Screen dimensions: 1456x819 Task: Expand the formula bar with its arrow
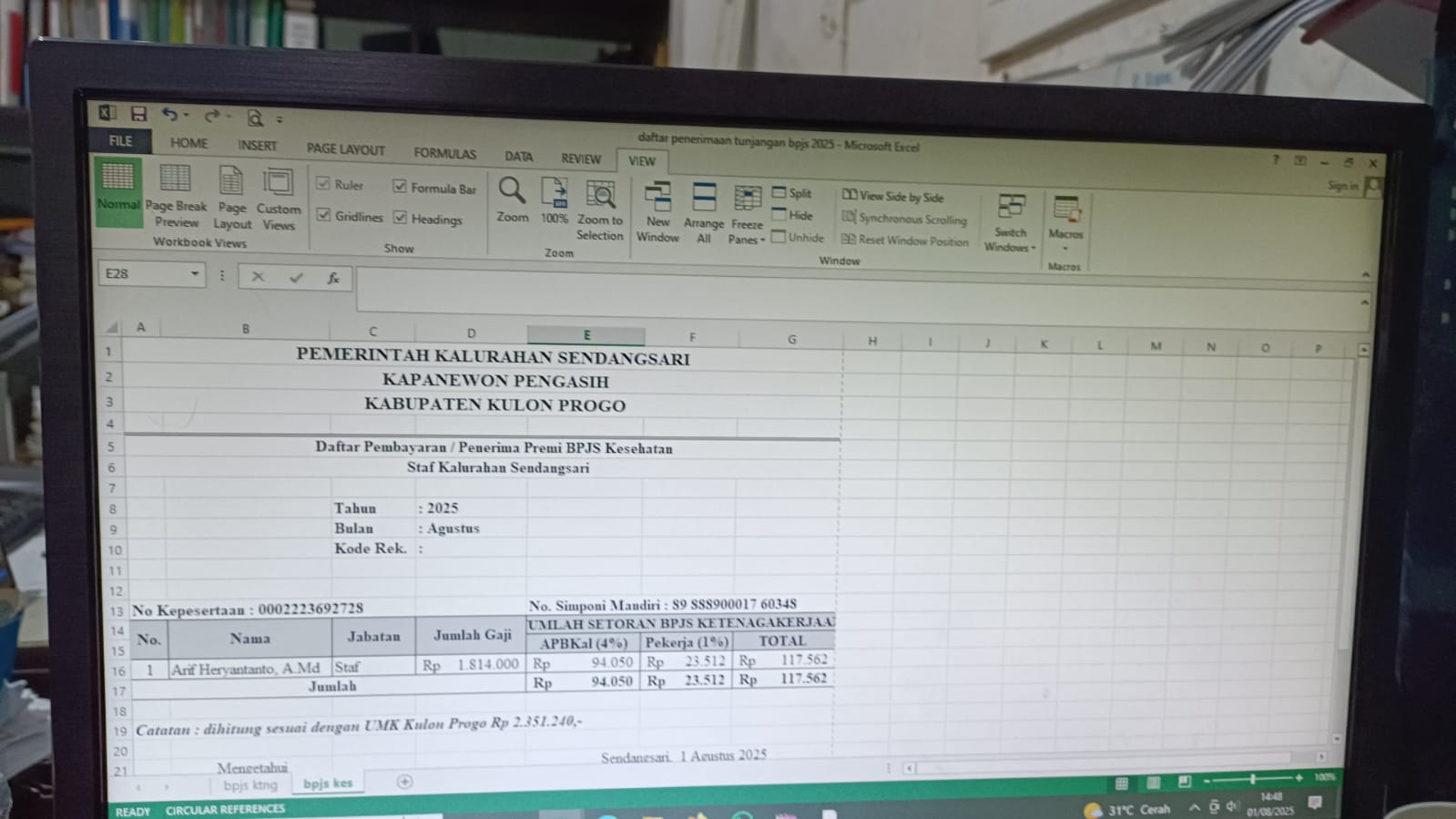[x=1364, y=302]
